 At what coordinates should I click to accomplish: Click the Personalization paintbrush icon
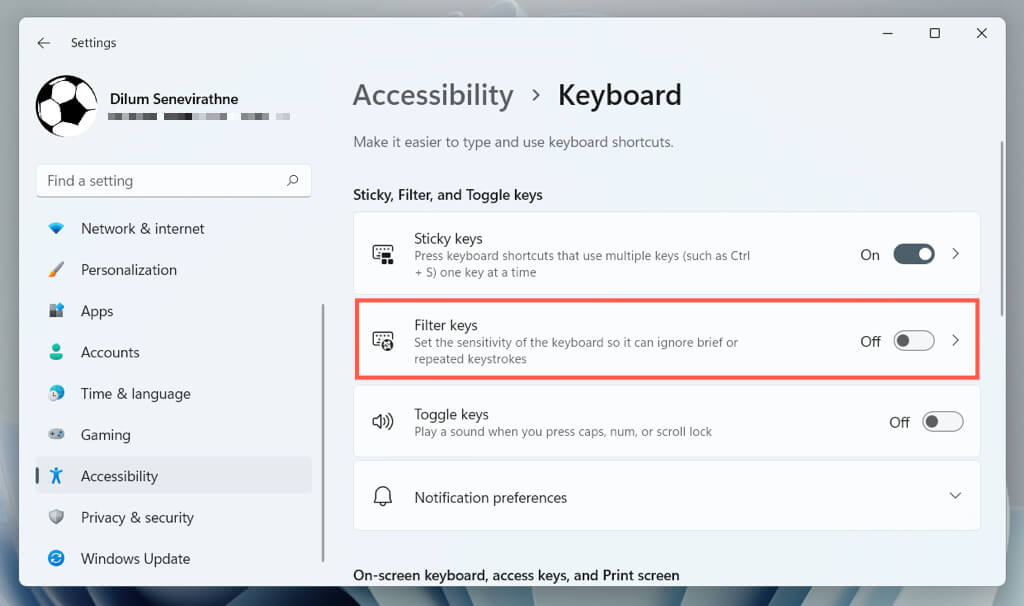57,270
